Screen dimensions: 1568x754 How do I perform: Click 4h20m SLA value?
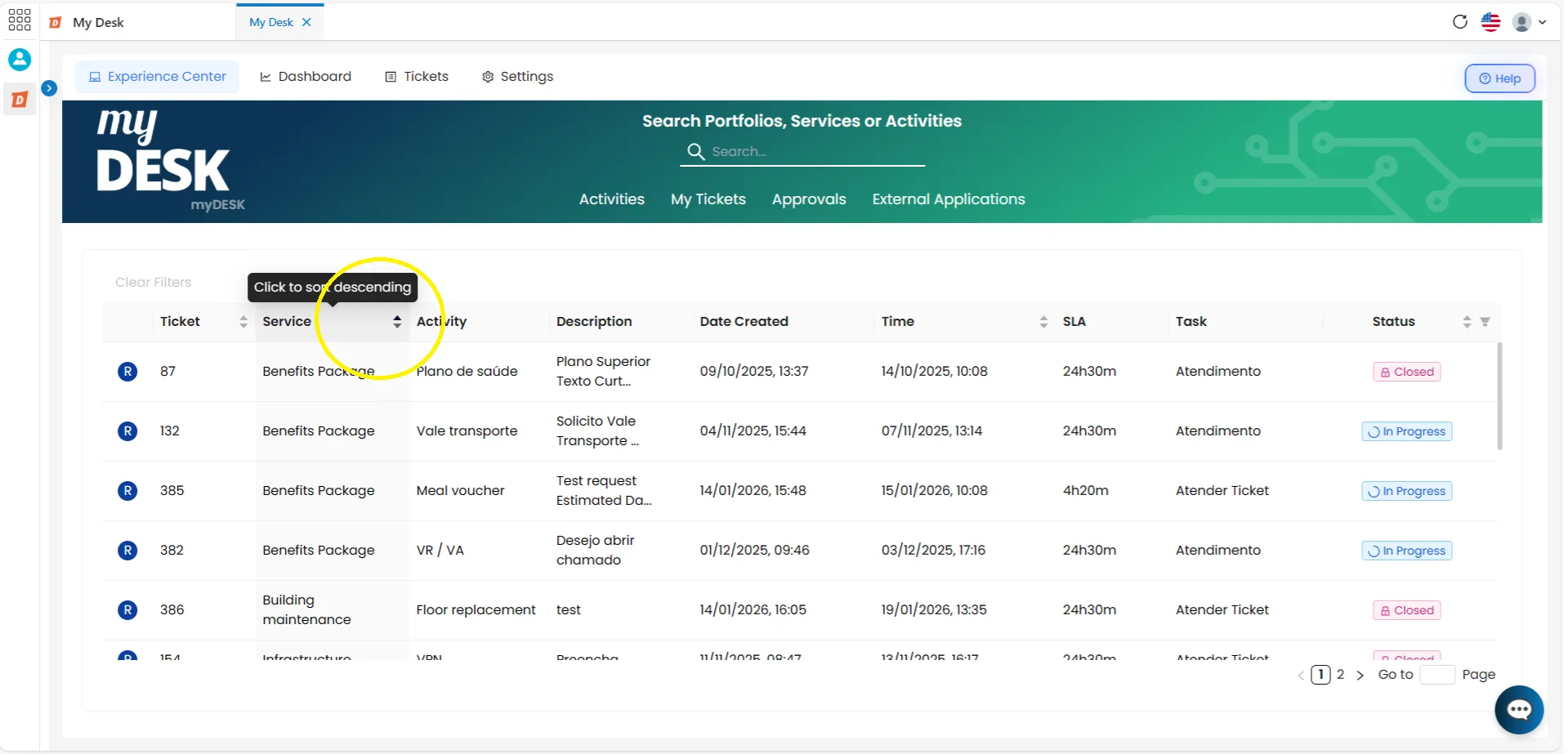click(x=1085, y=491)
